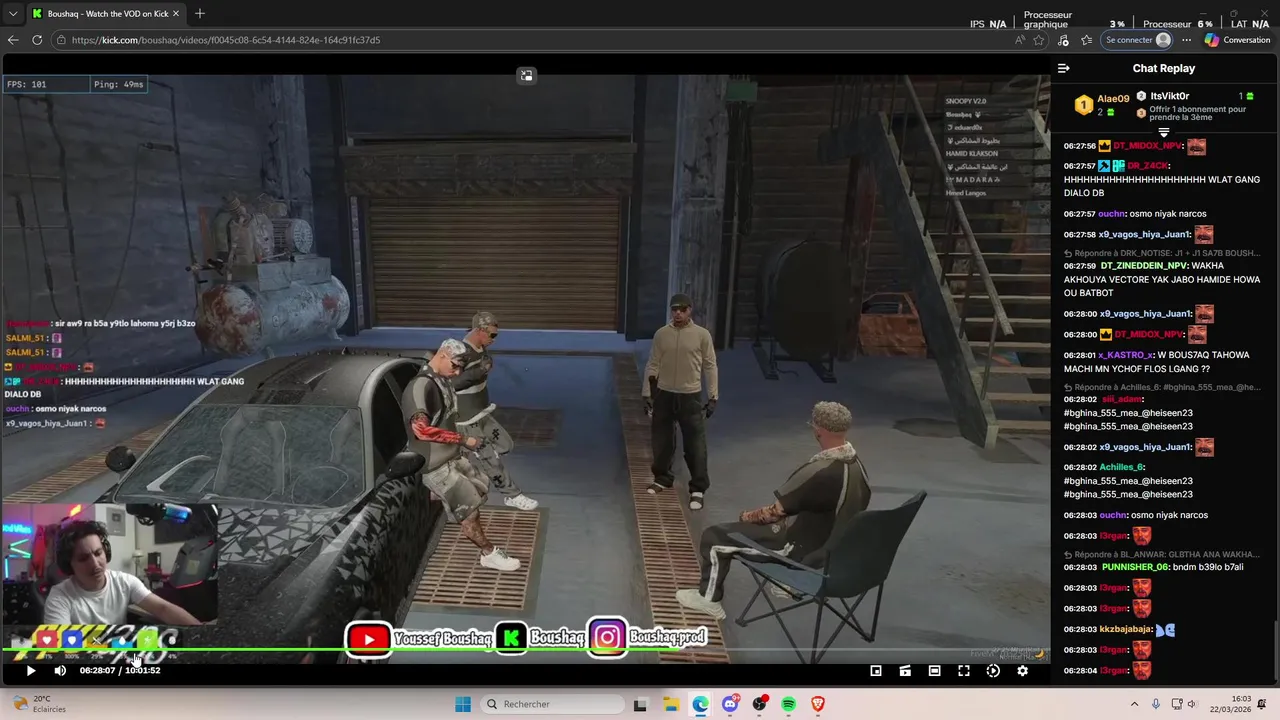Open File Explorer from the taskbar

pos(671,704)
